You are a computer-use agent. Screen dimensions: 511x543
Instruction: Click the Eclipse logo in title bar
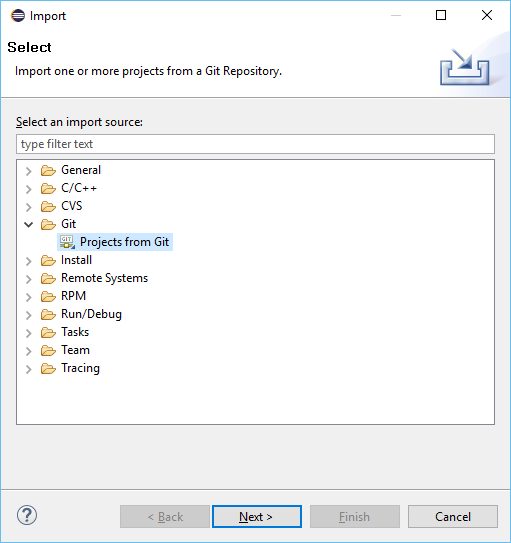18,16
